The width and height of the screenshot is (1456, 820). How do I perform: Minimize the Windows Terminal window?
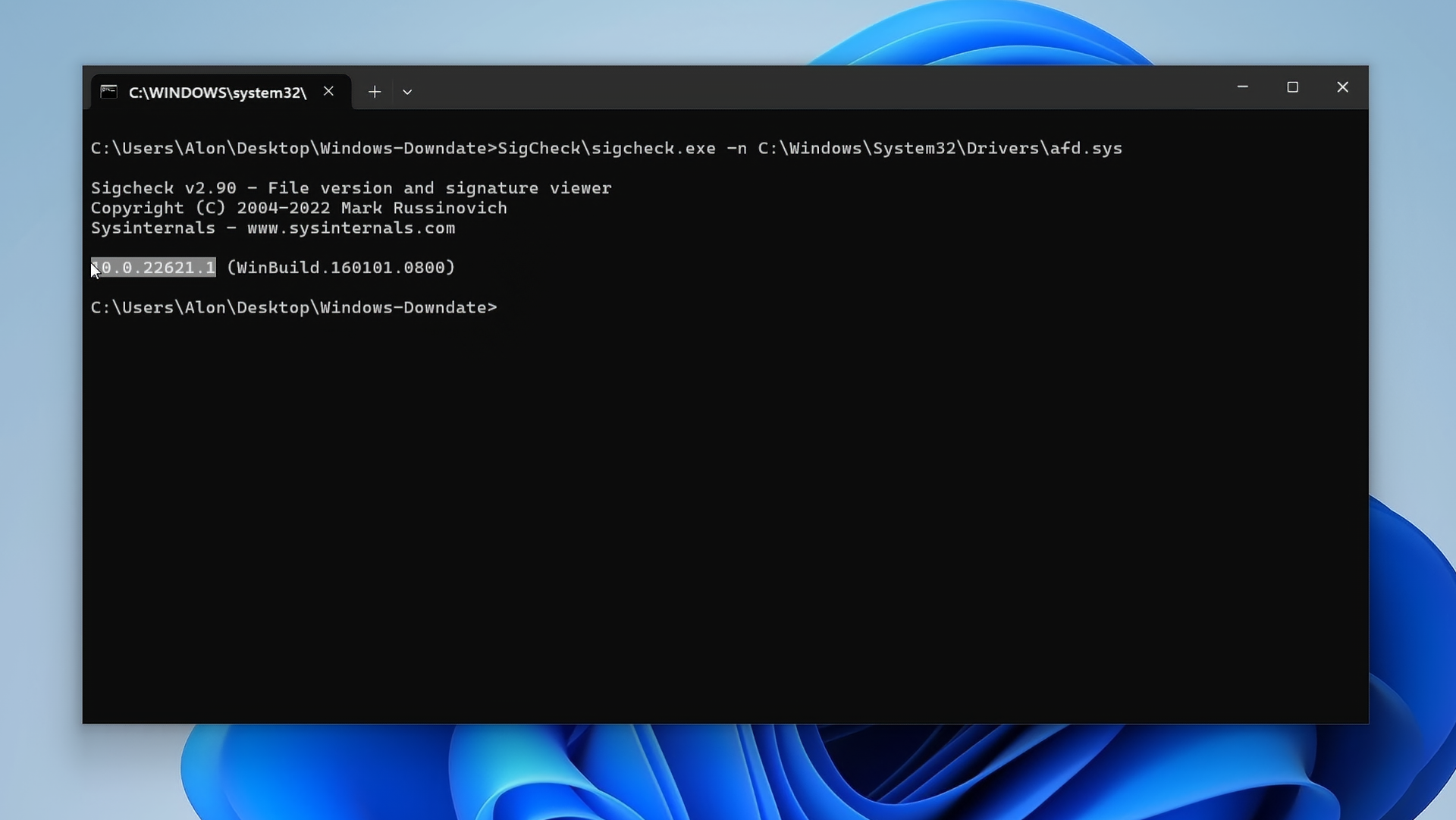pos(1242,86)
